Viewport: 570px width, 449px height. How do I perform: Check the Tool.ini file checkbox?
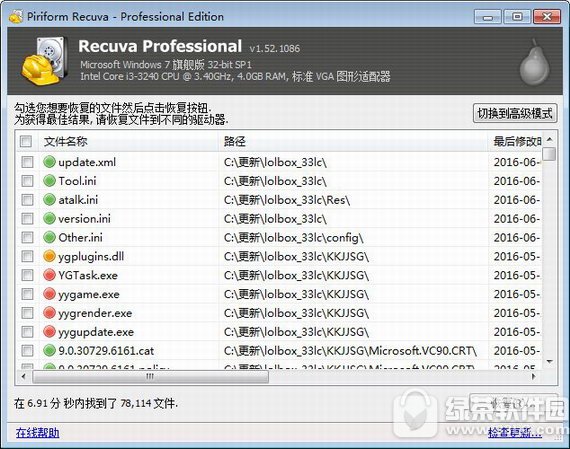coord(27,181)
